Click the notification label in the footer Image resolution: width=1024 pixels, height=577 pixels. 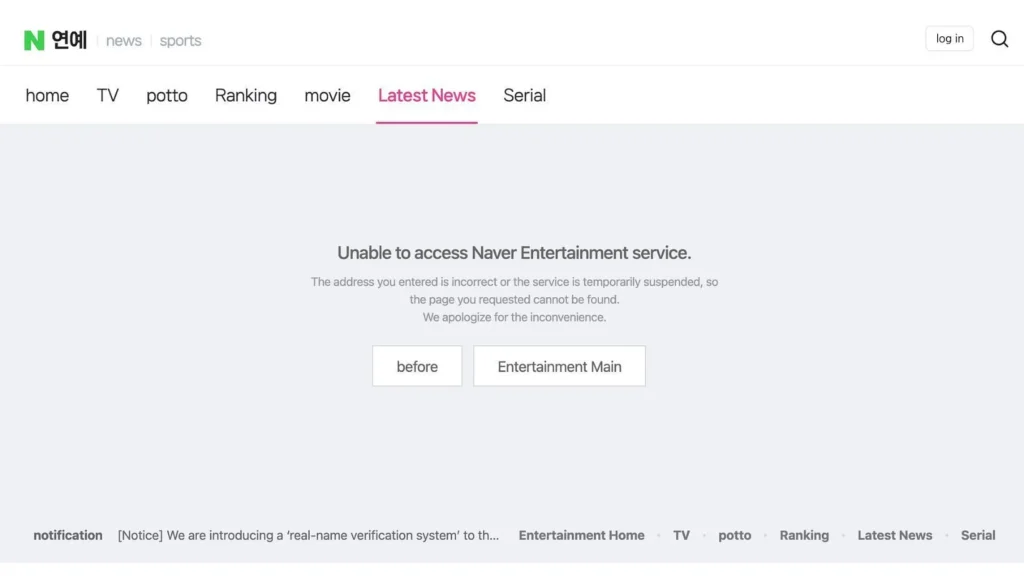pyautogui.click(x=68, y=535)
